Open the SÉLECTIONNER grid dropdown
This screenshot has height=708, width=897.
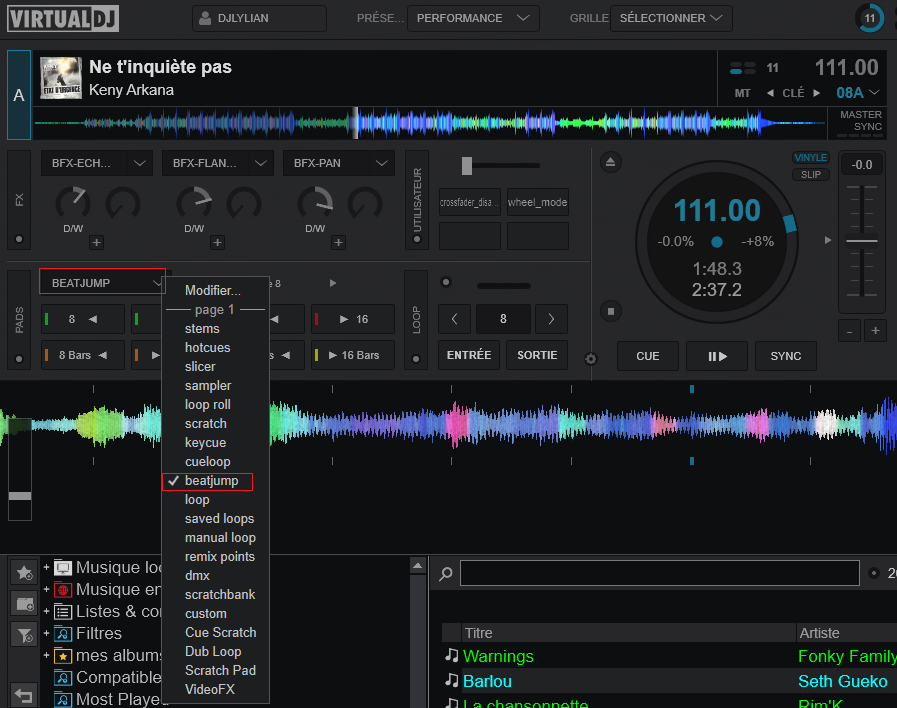click(671, 18)
